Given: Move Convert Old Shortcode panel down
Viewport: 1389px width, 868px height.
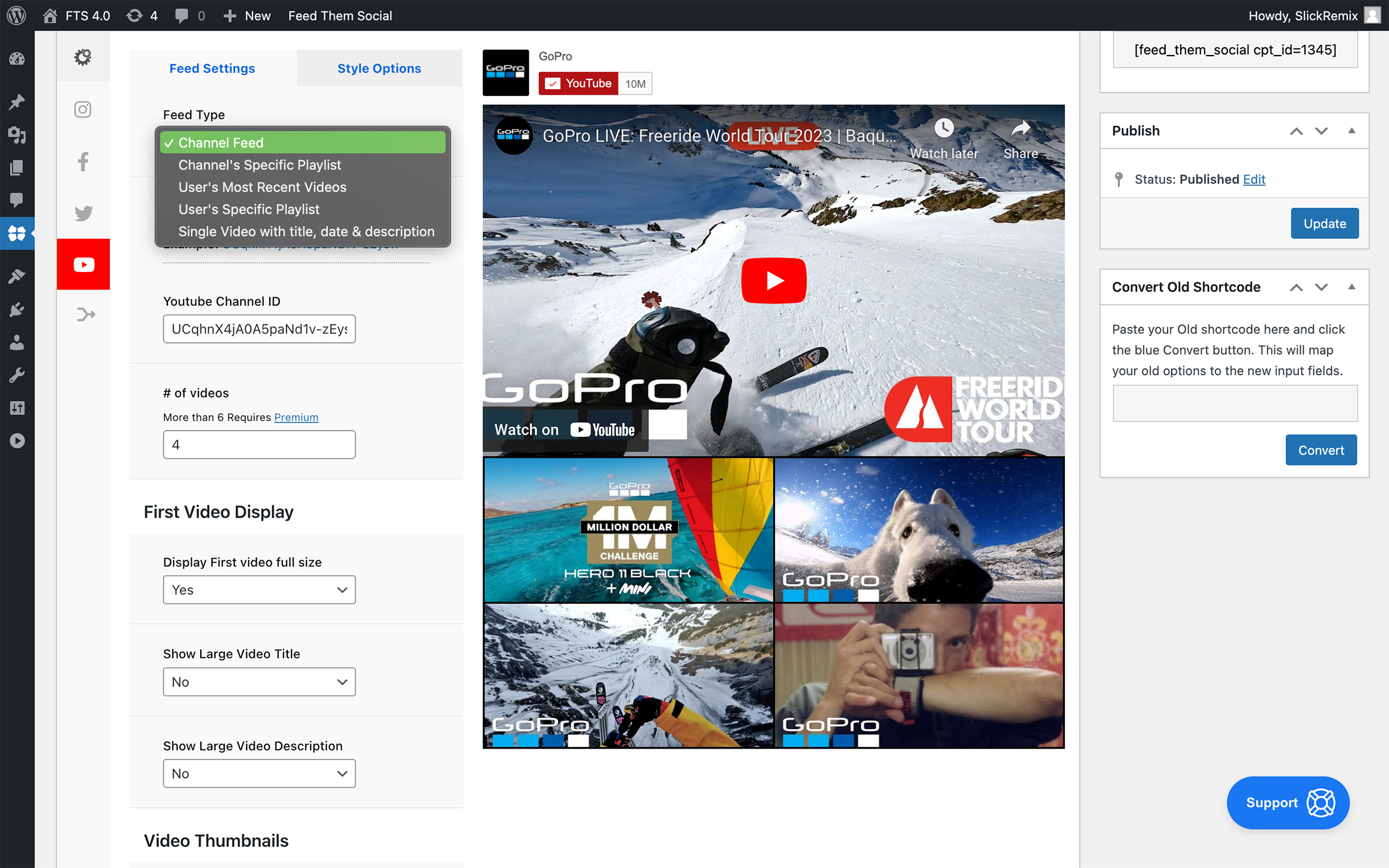Looking at the screenshot, I should pyautogui.click(x=1321, y=287).
